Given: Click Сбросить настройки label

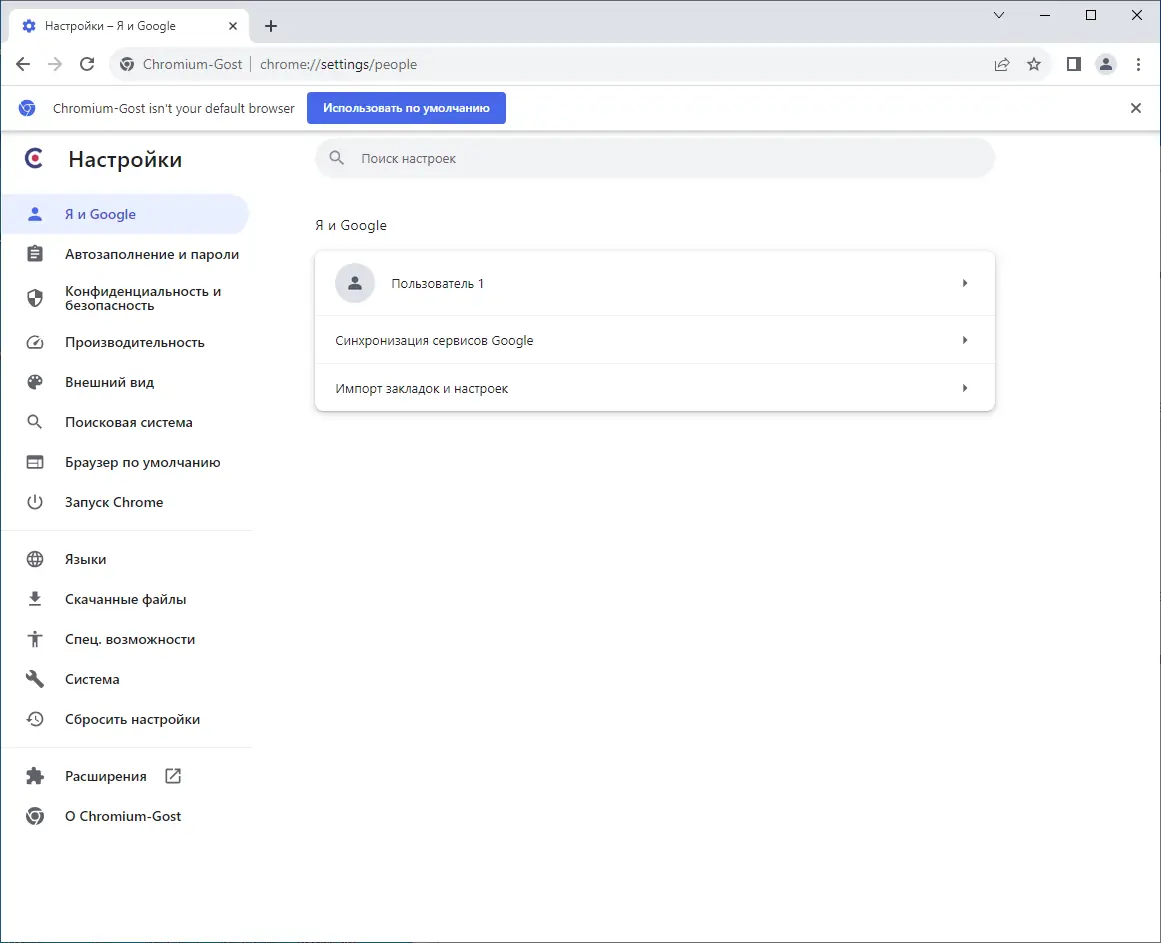Looking at the screenshot, I should click(x=133, y=719).
